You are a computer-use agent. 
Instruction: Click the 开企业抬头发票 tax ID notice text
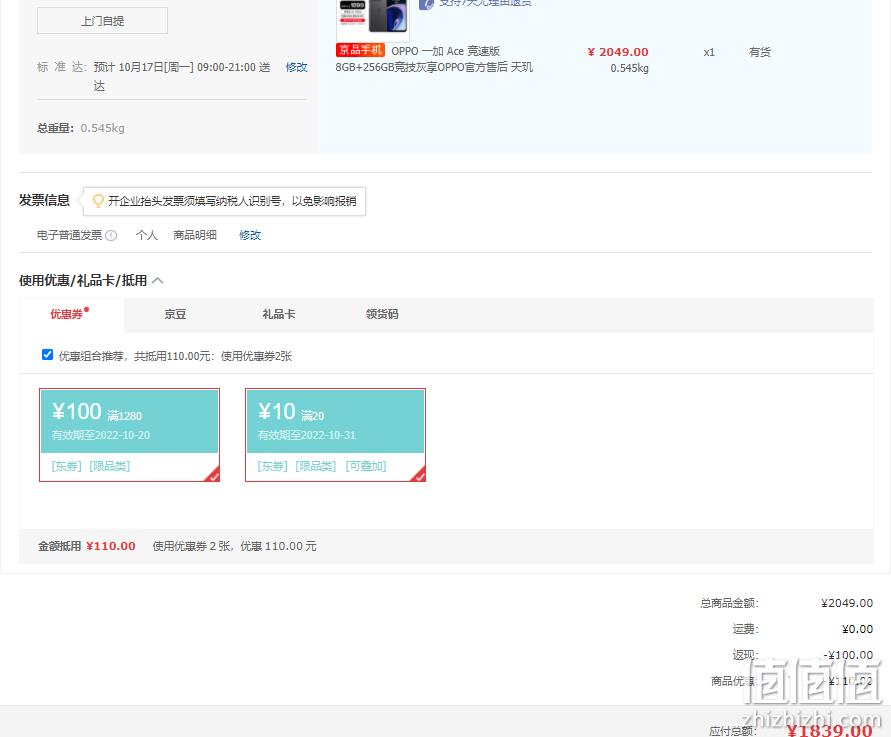(232, 201)
